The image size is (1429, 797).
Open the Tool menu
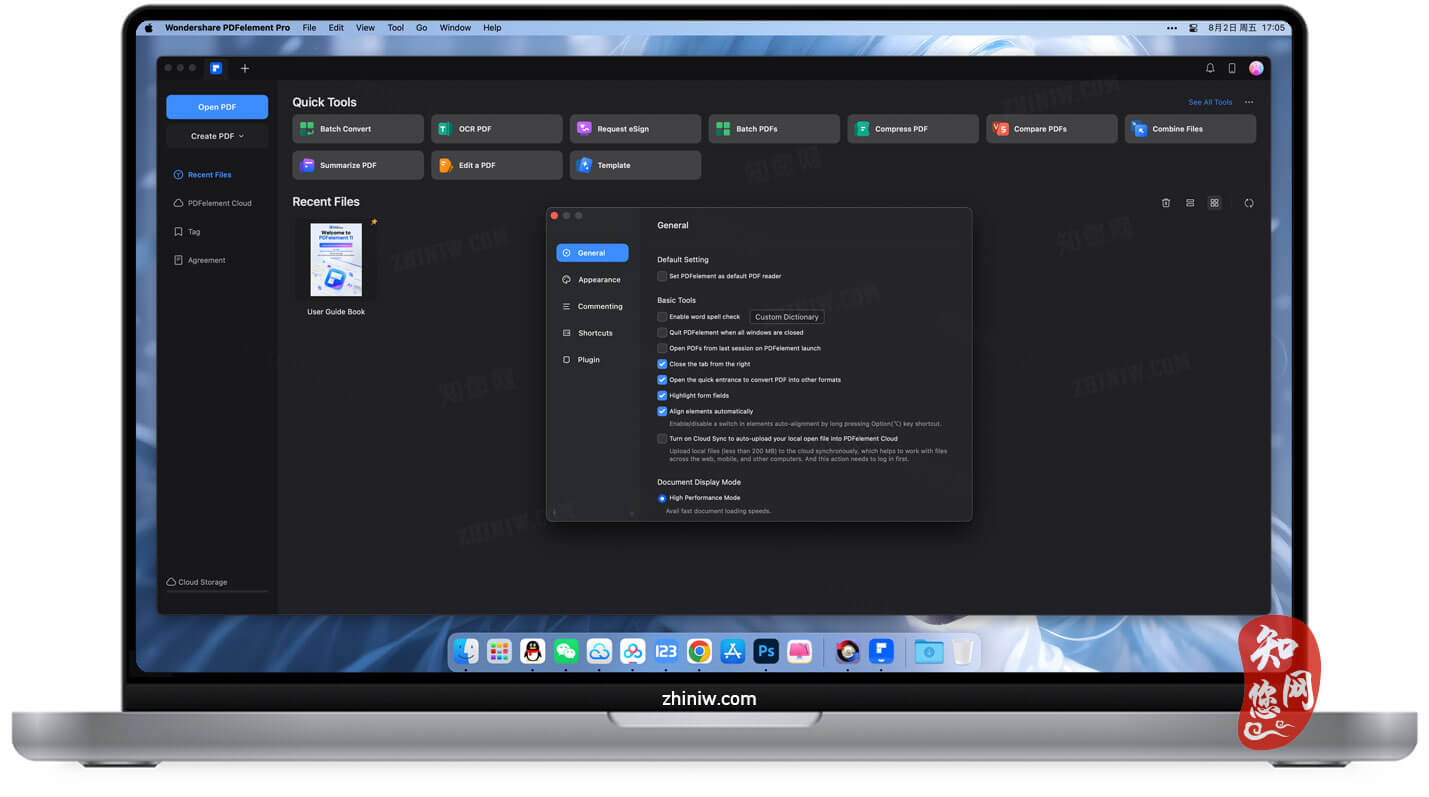point(396,28)
